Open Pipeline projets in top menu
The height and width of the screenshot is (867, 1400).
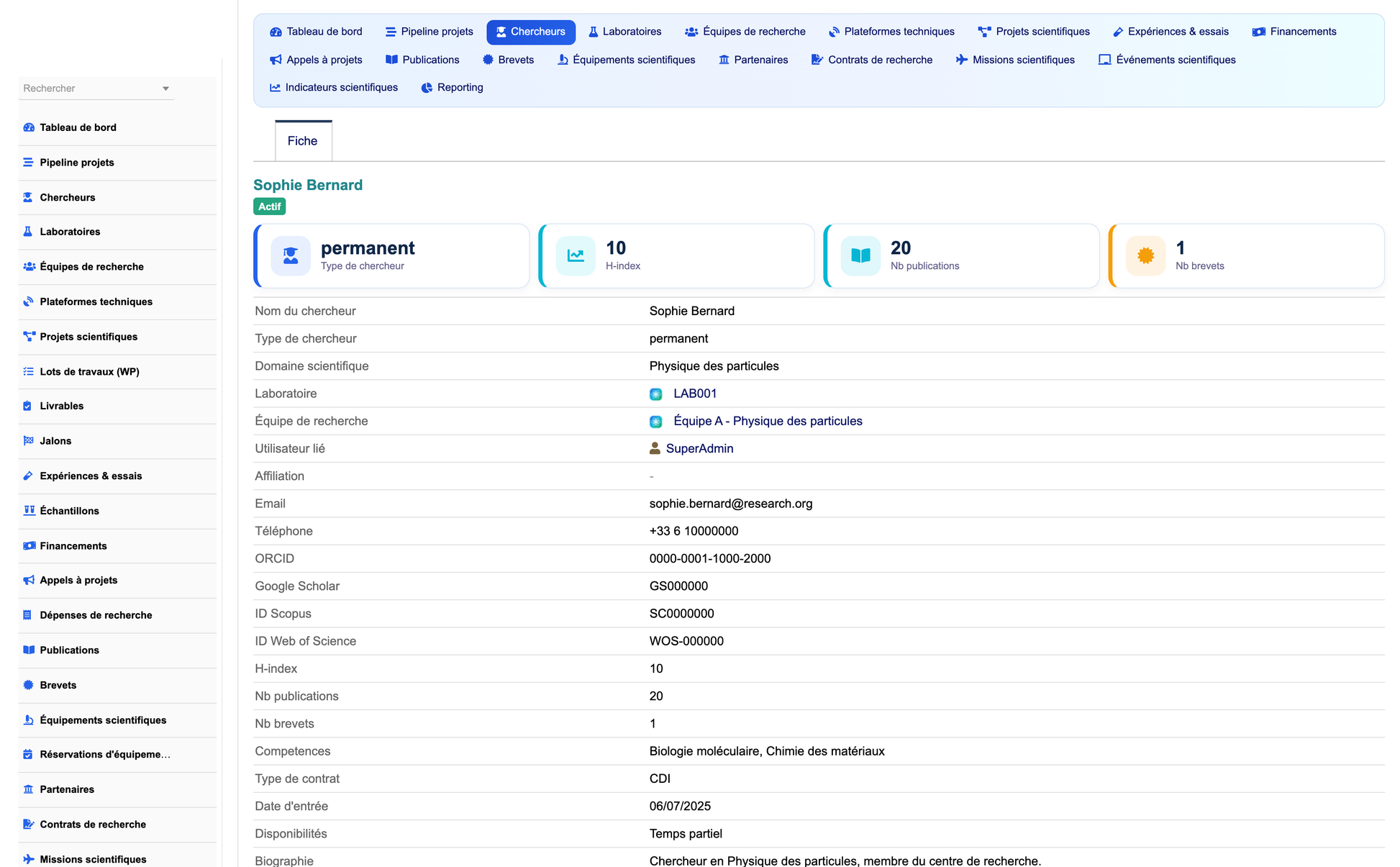429,32
